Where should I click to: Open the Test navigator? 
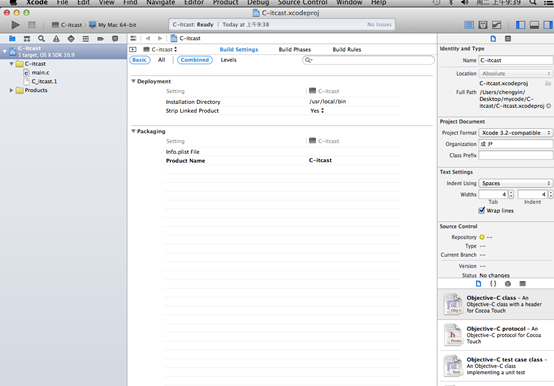pos(71,38)
